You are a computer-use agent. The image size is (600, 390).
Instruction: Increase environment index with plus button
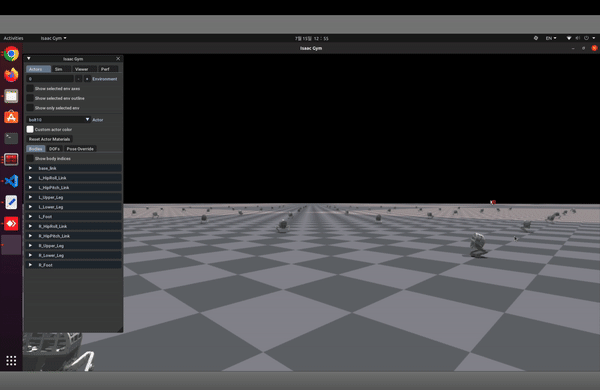[x=87, y=79]
